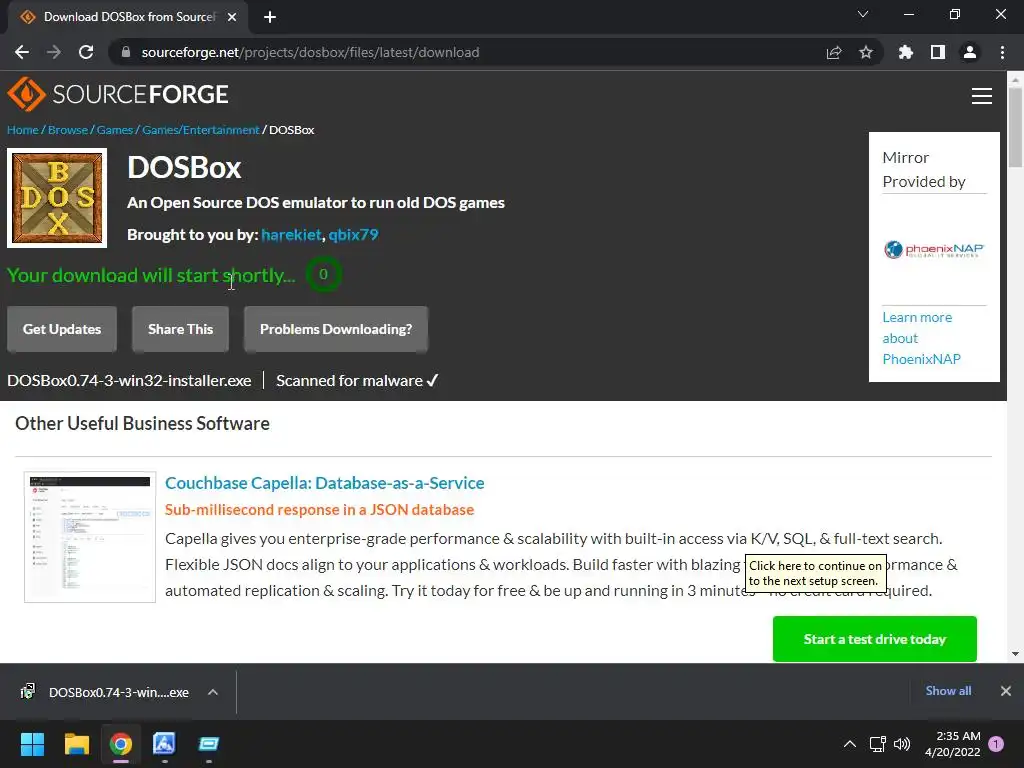Open Games/Entertainment breadcrumb link
This screenshot has height=768, width=1024.
click(x=200, y=130)
